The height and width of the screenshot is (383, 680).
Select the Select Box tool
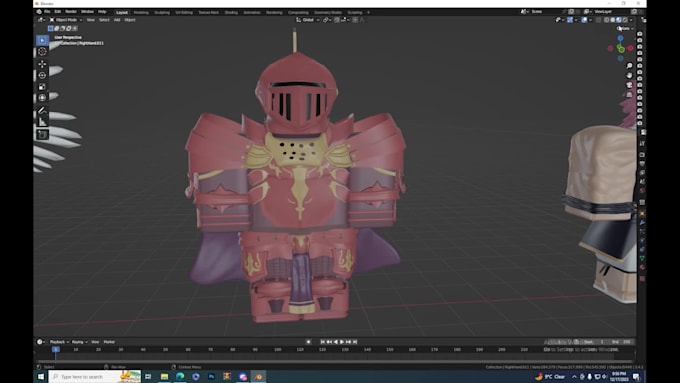coord(42,40)
